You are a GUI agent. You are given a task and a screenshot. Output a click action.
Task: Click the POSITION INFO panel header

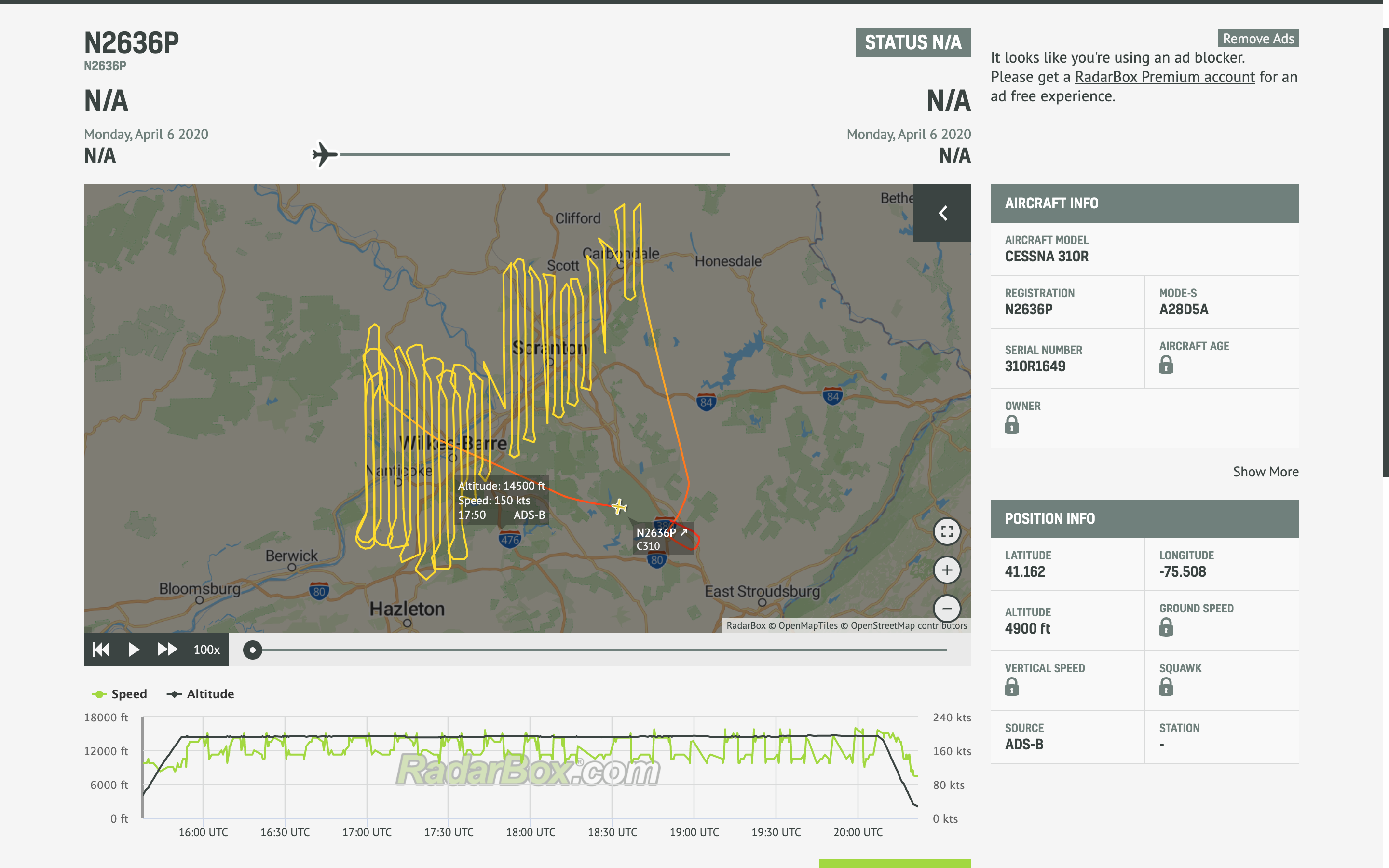(1144, 518)
